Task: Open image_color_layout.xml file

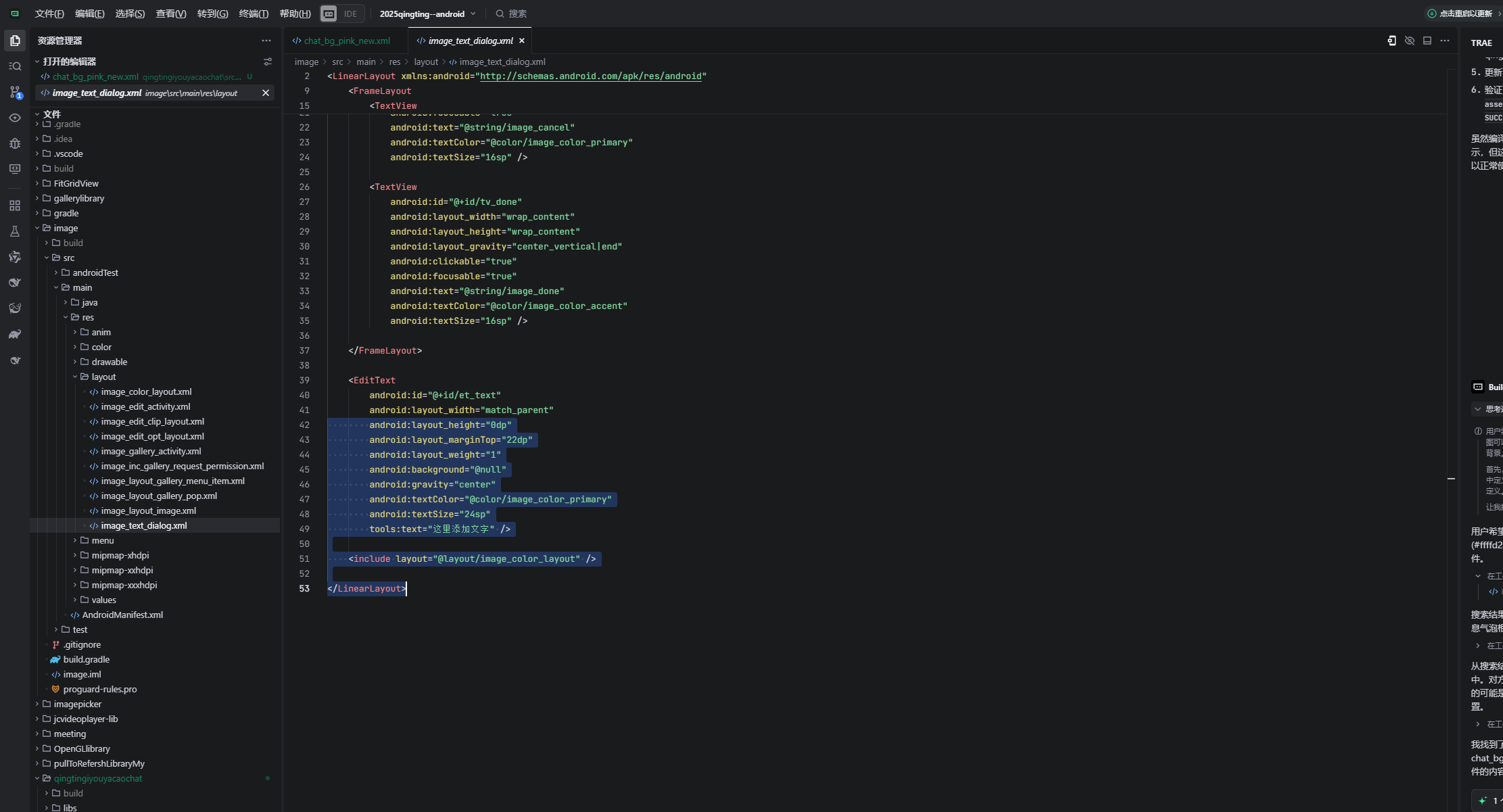Action: point(146,391)
